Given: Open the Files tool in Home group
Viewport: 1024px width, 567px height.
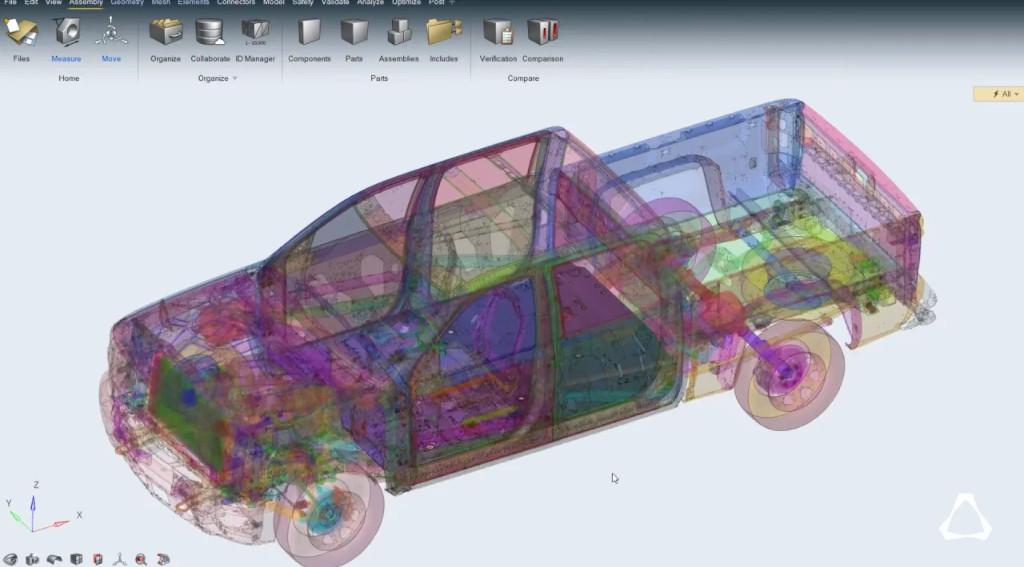Looking at the screenshot, I should 21,36.
